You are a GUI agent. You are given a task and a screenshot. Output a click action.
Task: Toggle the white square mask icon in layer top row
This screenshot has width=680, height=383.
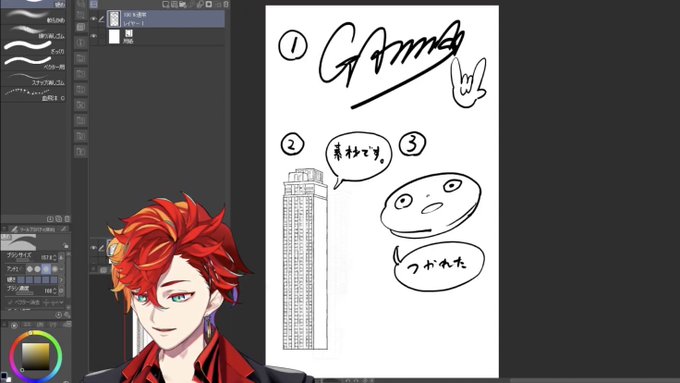(209, 4)
